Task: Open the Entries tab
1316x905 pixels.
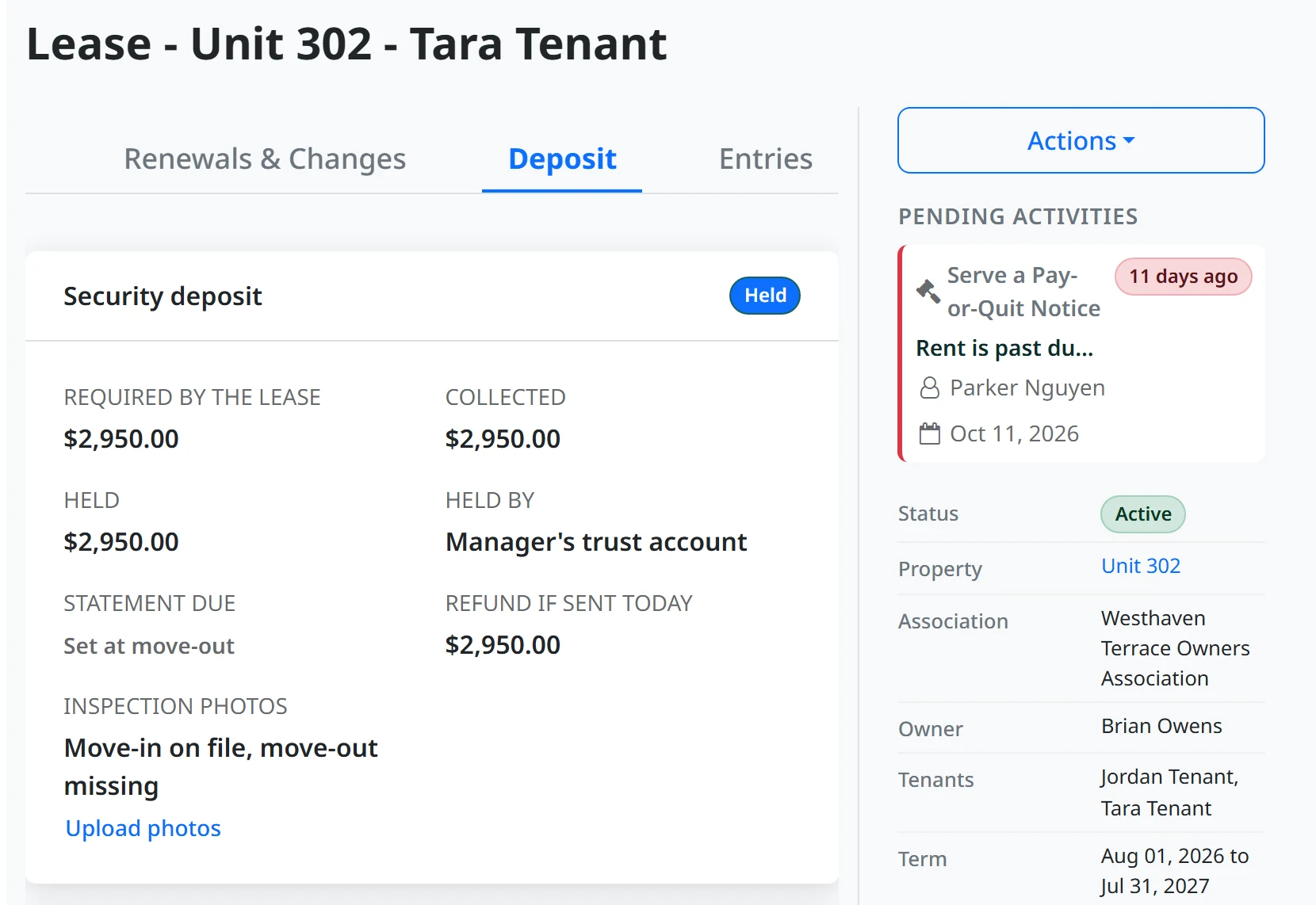Action: point(766,158)
